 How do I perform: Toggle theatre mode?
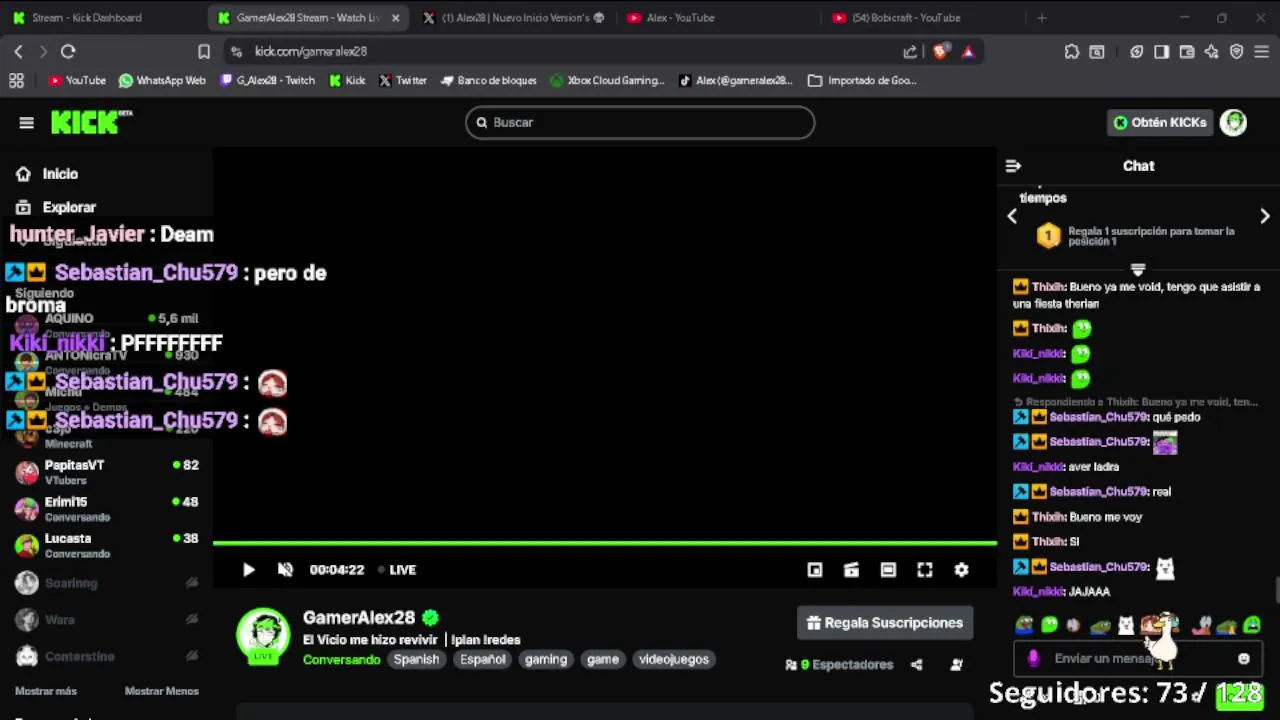click(x=888, y=570)
